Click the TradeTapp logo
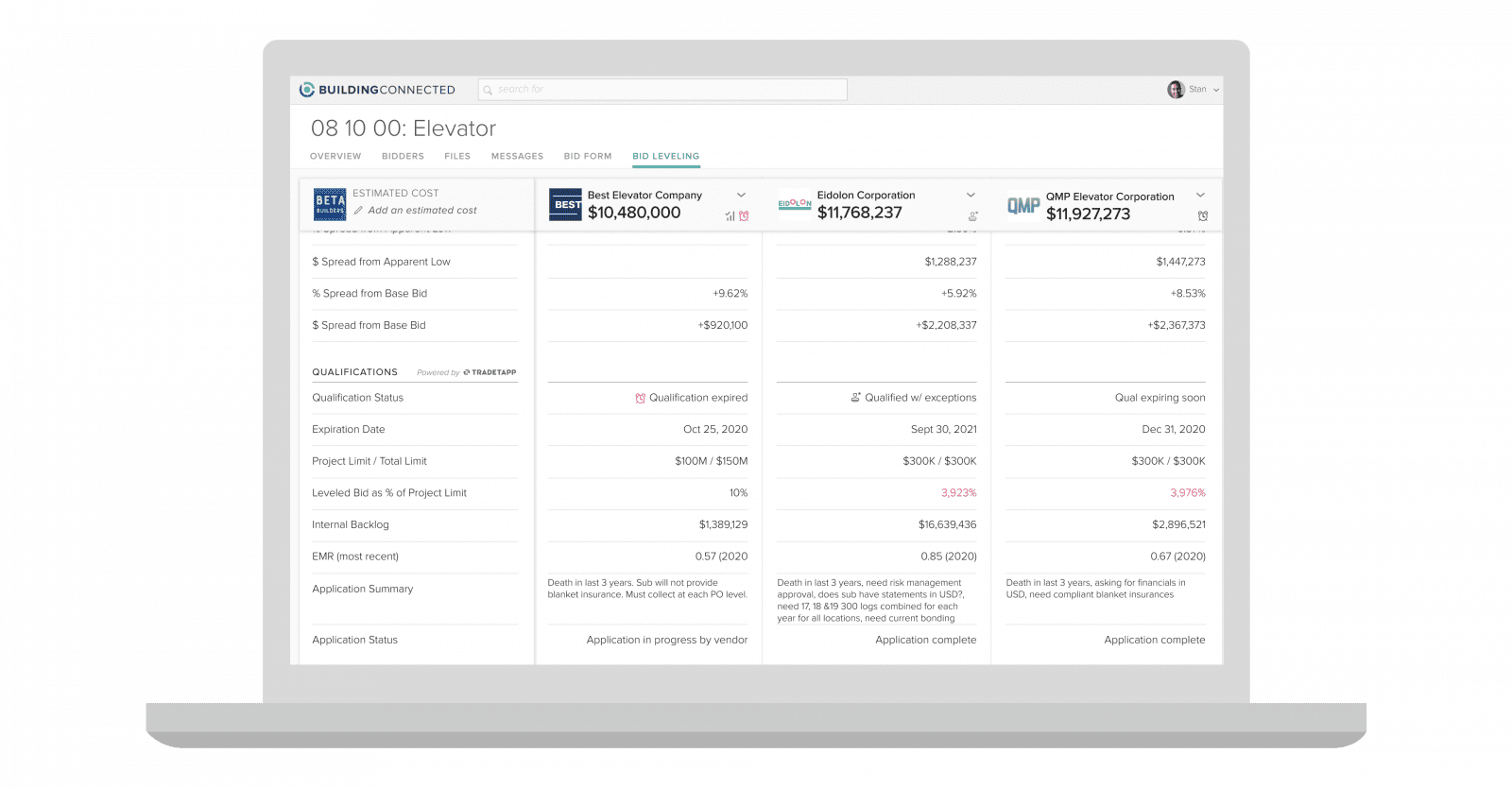 tap(490, 372)
